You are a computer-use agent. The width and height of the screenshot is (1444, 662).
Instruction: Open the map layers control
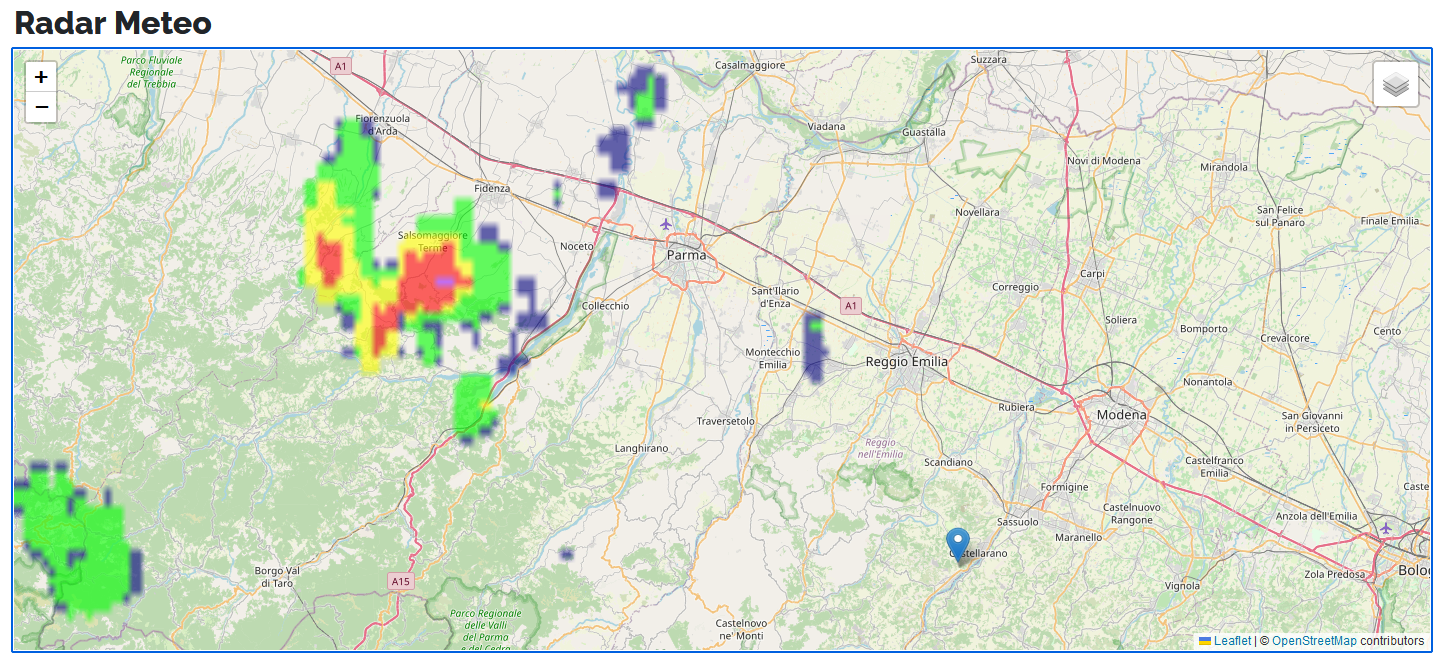coord(1396,84)
